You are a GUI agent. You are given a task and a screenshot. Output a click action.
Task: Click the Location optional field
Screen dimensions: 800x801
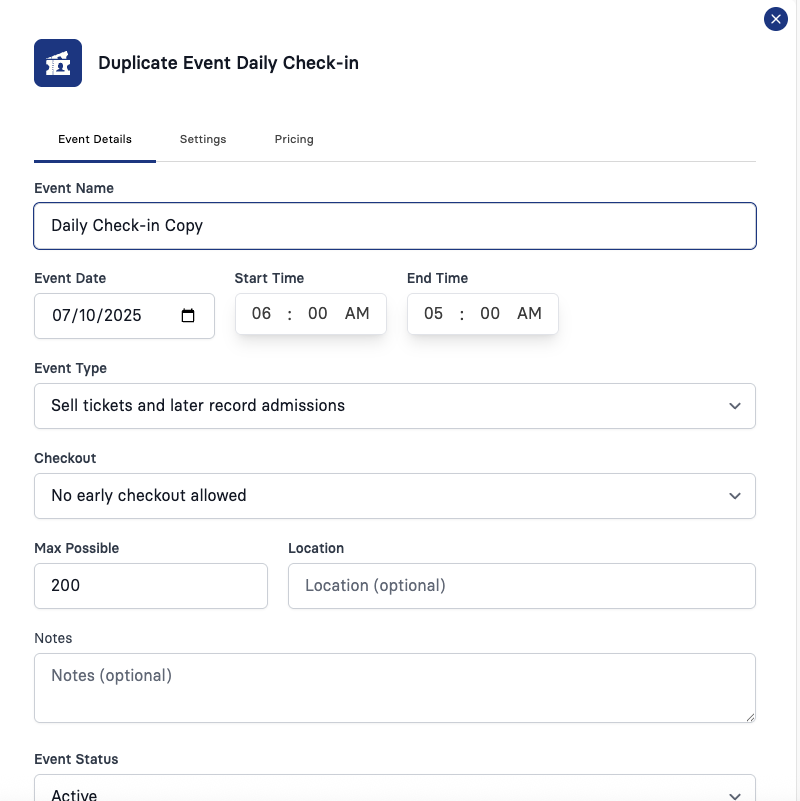coord(522,586)
